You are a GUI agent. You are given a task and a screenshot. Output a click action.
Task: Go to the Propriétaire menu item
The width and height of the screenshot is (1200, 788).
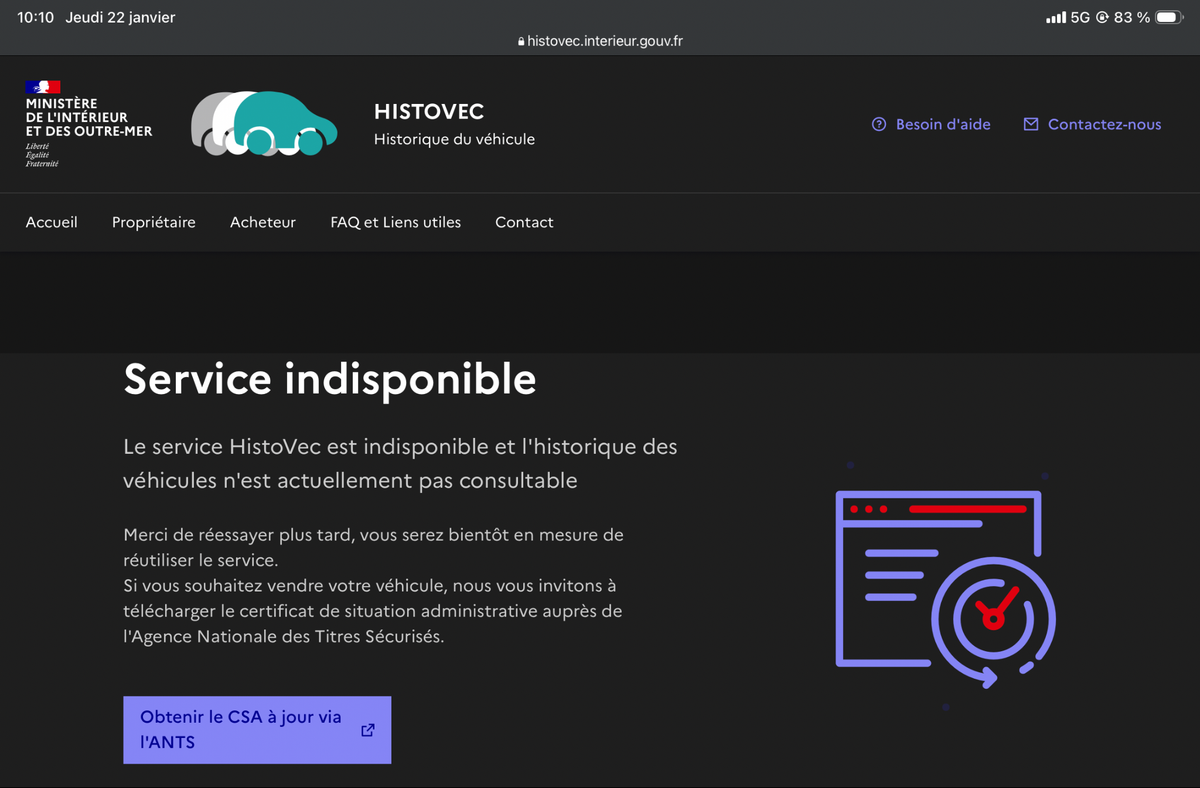154,222
